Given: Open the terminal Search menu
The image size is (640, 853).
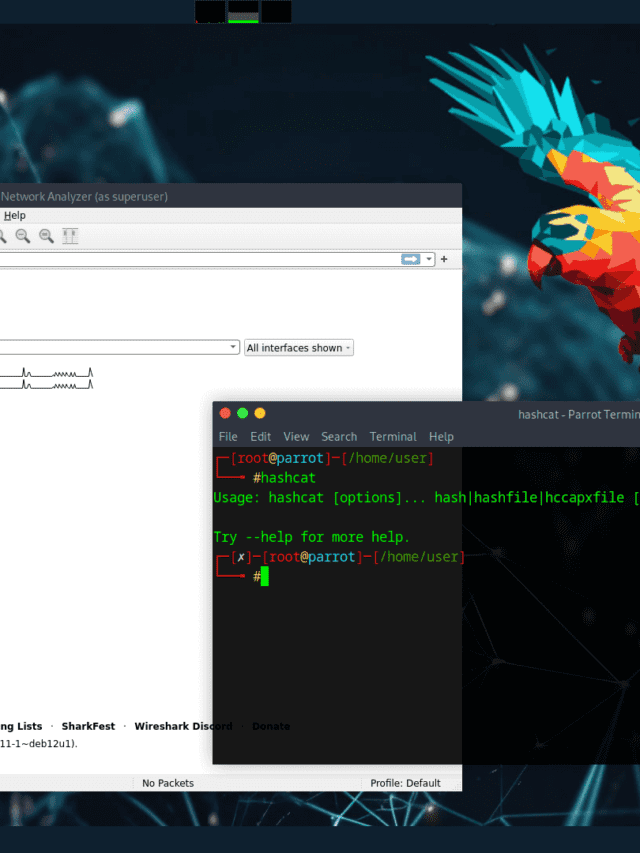Looking at the screenshot, I should point(339,437).
